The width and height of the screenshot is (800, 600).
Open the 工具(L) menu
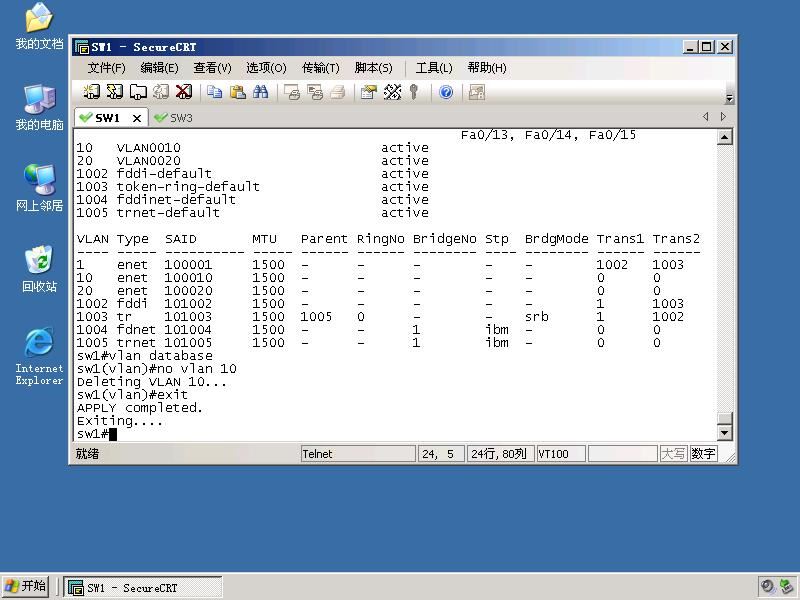coord(434,68)
